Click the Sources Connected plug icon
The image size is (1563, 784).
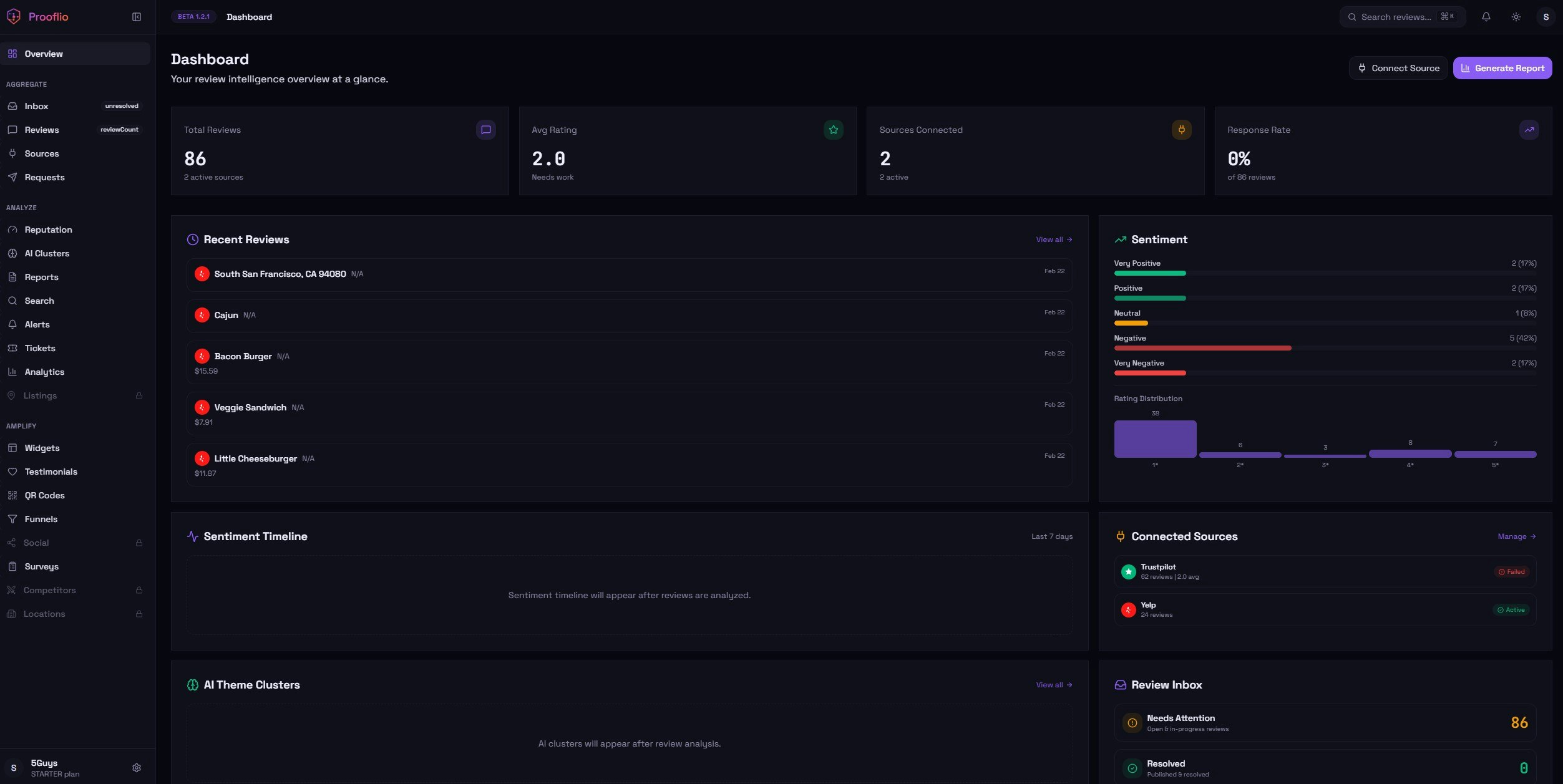[1181, 130]
